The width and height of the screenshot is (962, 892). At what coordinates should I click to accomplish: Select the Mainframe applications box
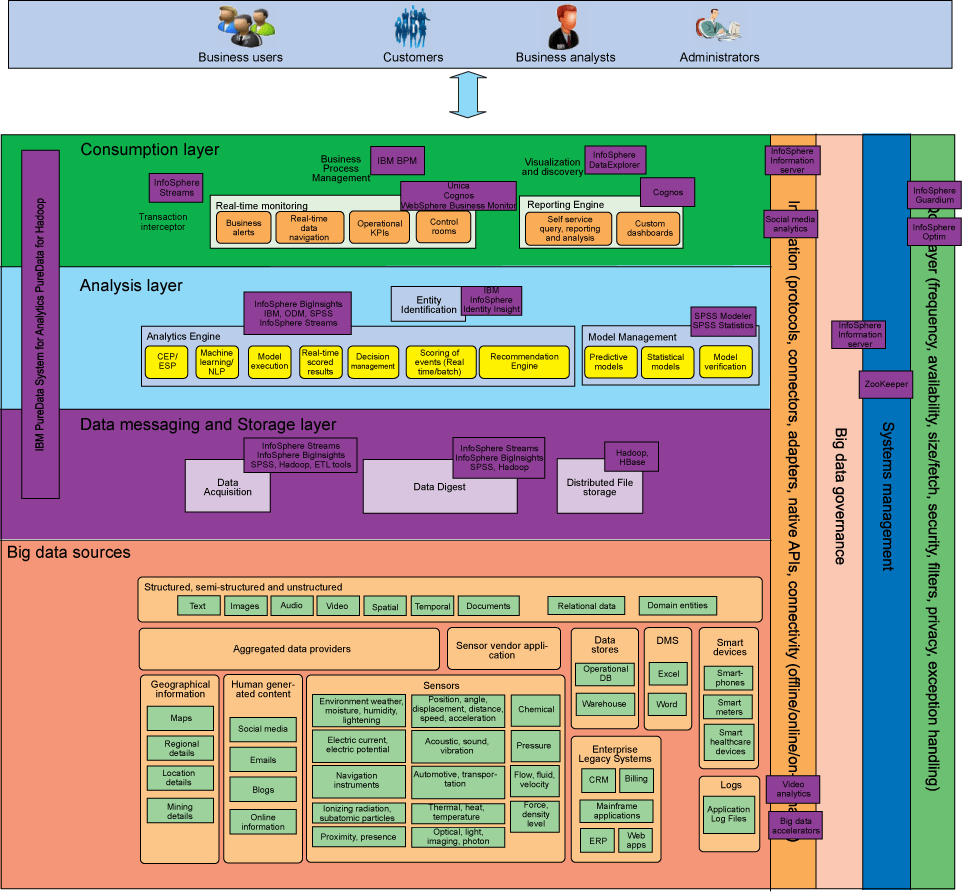point(617,811)
